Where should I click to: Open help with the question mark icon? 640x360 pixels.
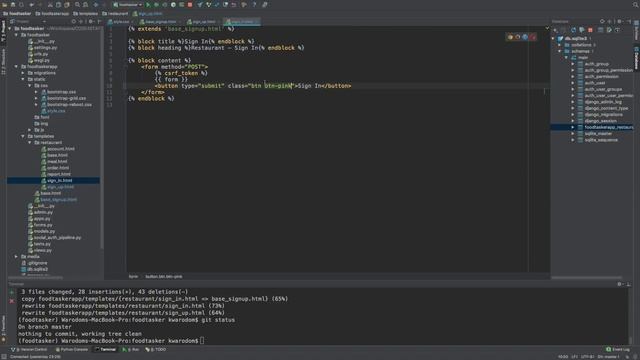pyautogui.click(x=254, y=5)
